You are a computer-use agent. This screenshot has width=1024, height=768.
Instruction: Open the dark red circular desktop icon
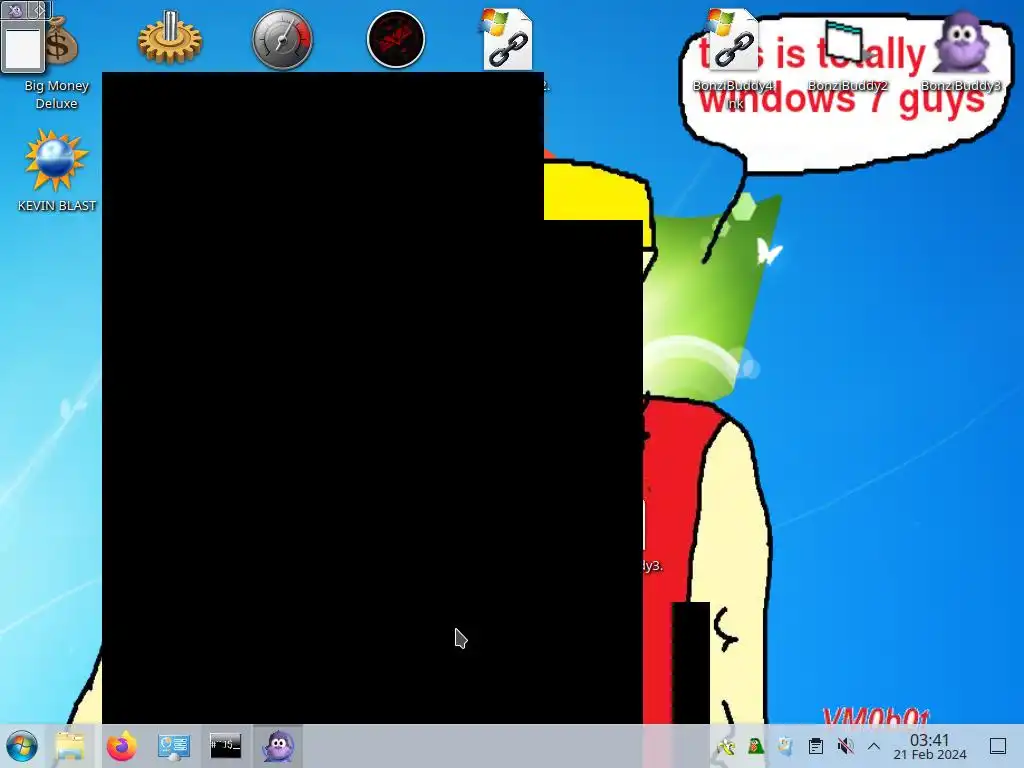(x=396, y=39)
